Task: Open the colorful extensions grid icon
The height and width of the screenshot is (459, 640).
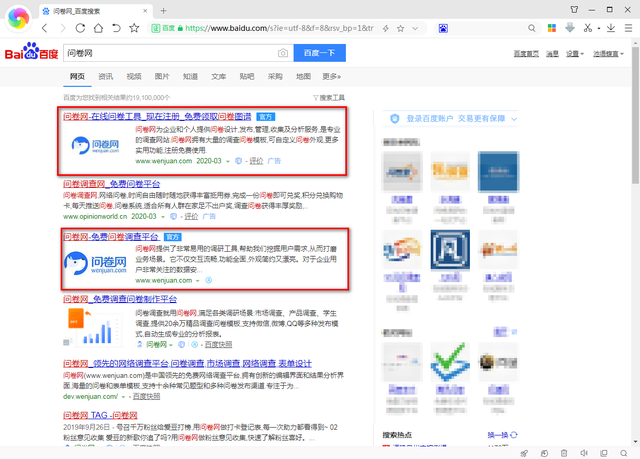Action: click(x=552, y=28)
